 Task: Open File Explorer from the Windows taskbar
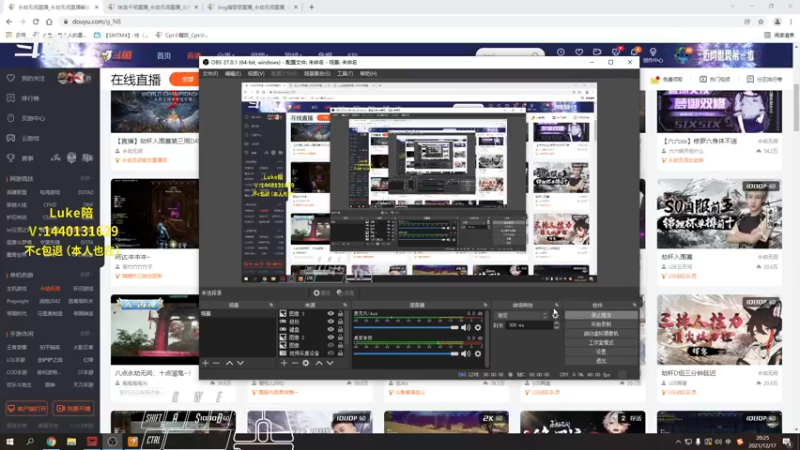(x=71, y=441)
